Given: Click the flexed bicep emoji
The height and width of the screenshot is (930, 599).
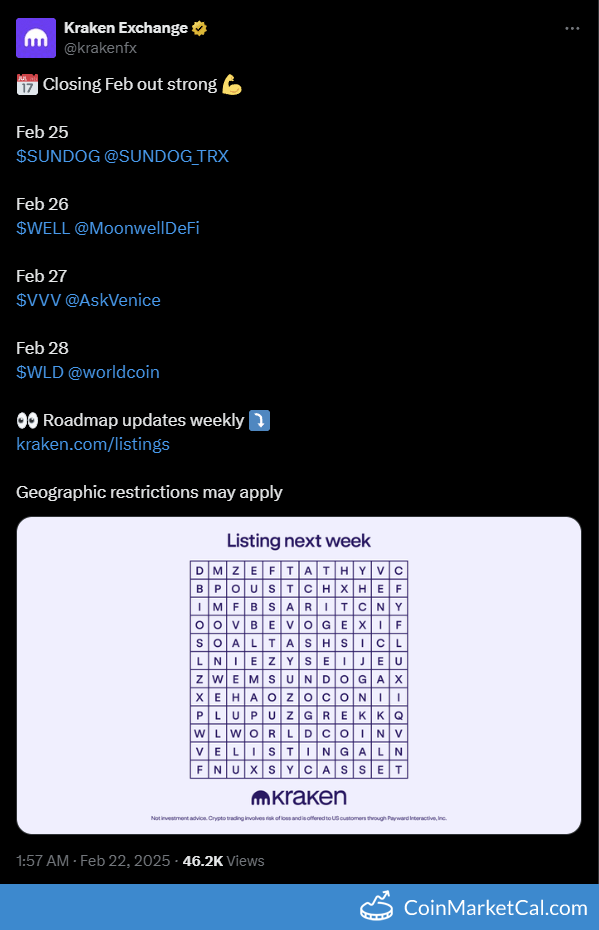Looking at the screenshot, I should pyautogui.click(x=232, y=84).
